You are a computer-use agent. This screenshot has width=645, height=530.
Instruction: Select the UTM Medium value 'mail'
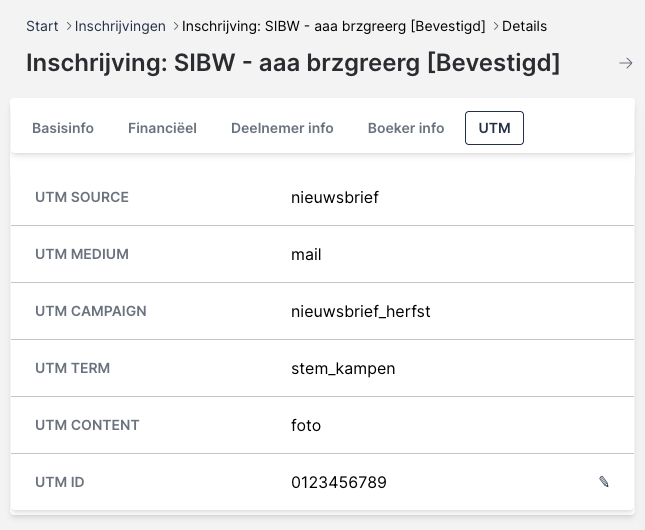point(306,254)
